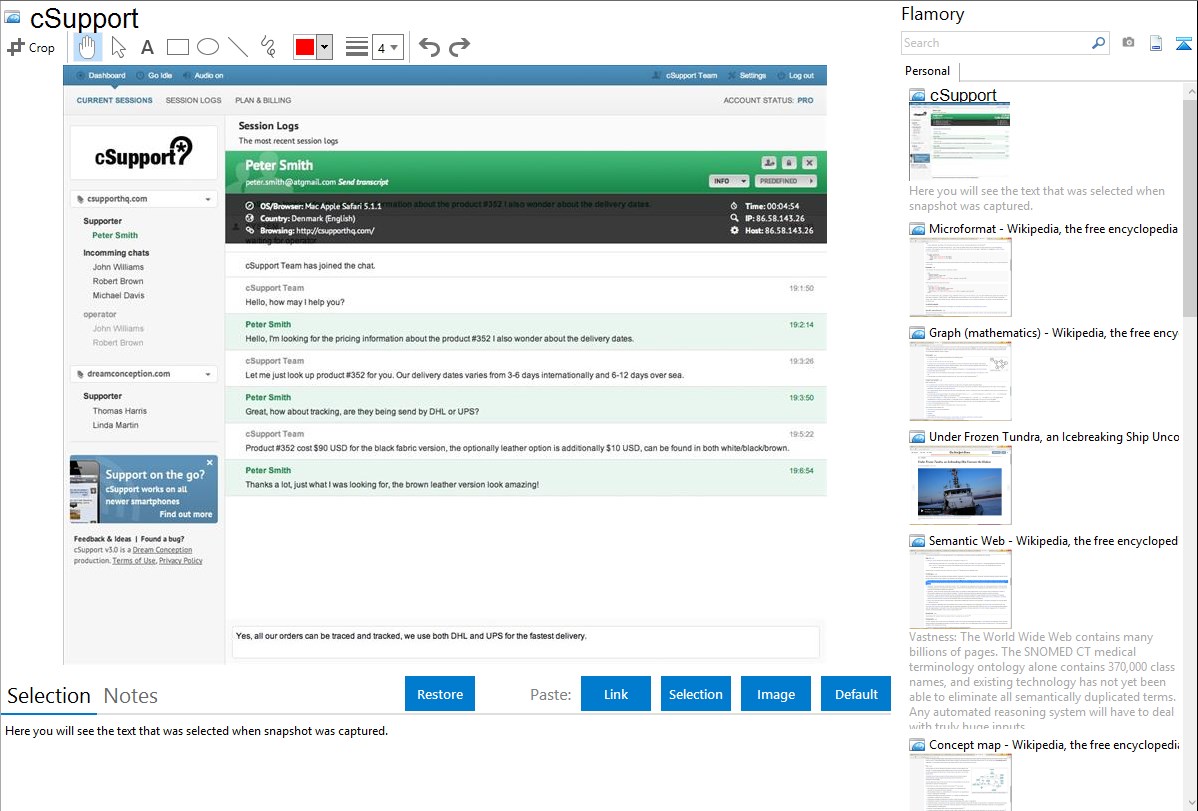Toggle the Go idle status
Screen dimensions: 1198x811
coord(154,76)
